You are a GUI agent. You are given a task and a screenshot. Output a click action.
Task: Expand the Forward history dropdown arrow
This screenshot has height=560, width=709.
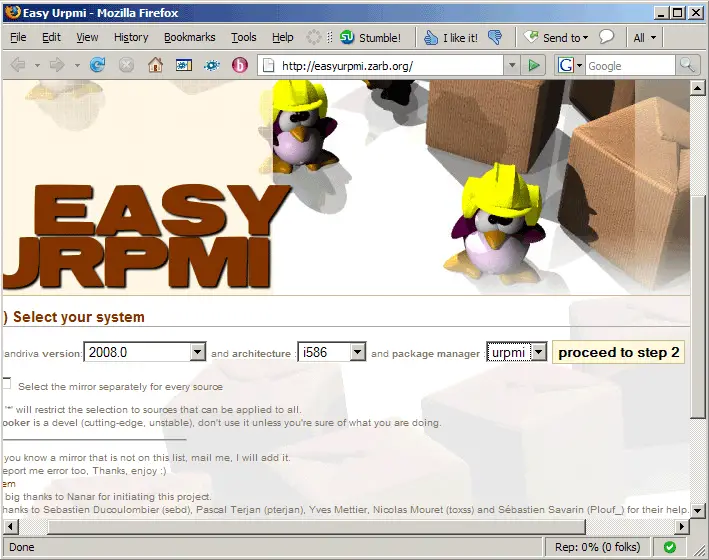coord(77,66)
